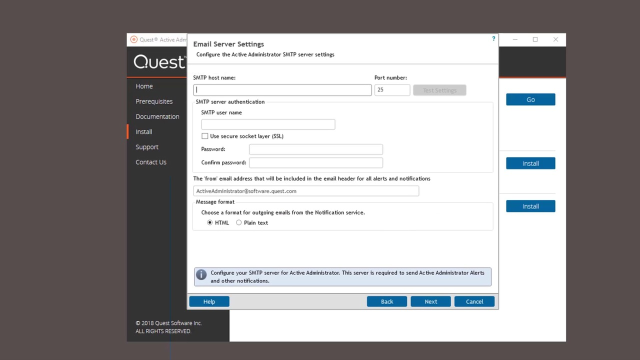Enable Use secure socket layer (SSL) checkbox
Screen dimensions: 640x360
(204, 136)
